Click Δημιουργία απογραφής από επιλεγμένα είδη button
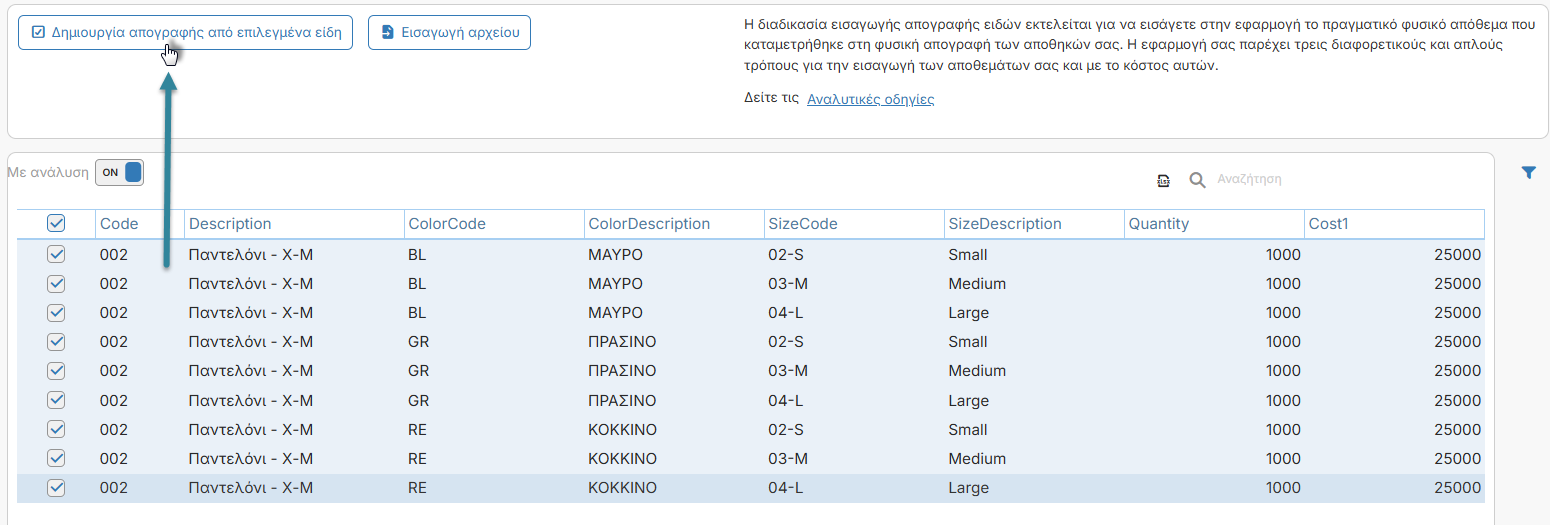 point(185,32)
